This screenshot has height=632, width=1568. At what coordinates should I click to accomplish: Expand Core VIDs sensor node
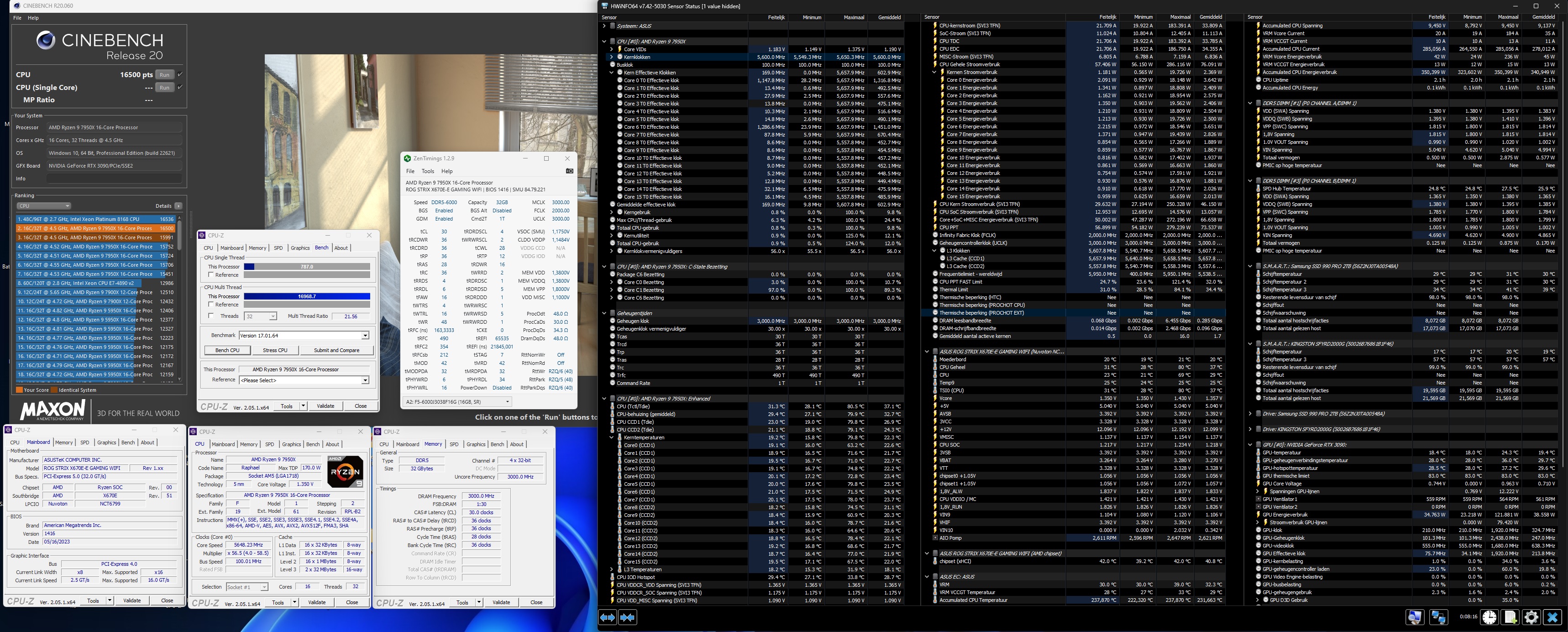pyautogui.click(x=612, y=49)
